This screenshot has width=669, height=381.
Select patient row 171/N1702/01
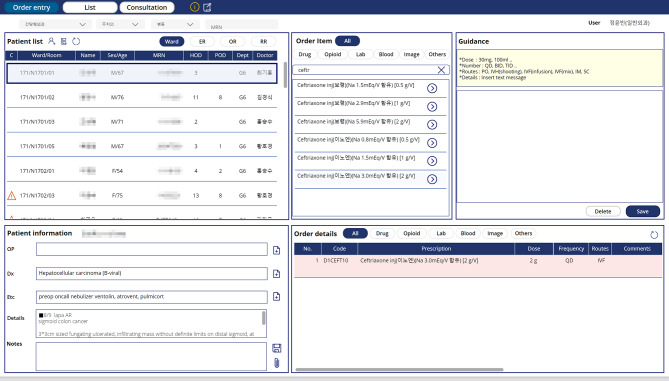click(142, 171)
